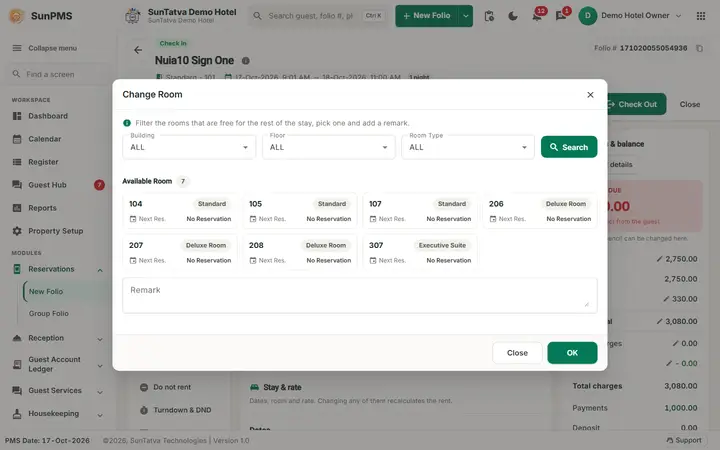
Task: Click the Reservations module icon
Action: coord(17,269)
